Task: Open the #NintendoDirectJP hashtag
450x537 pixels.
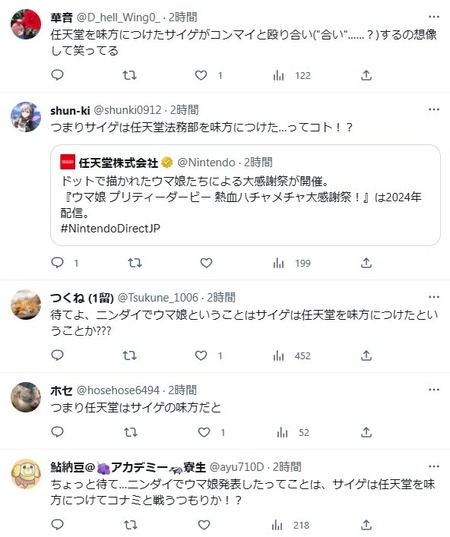Action: coord(110,228)
